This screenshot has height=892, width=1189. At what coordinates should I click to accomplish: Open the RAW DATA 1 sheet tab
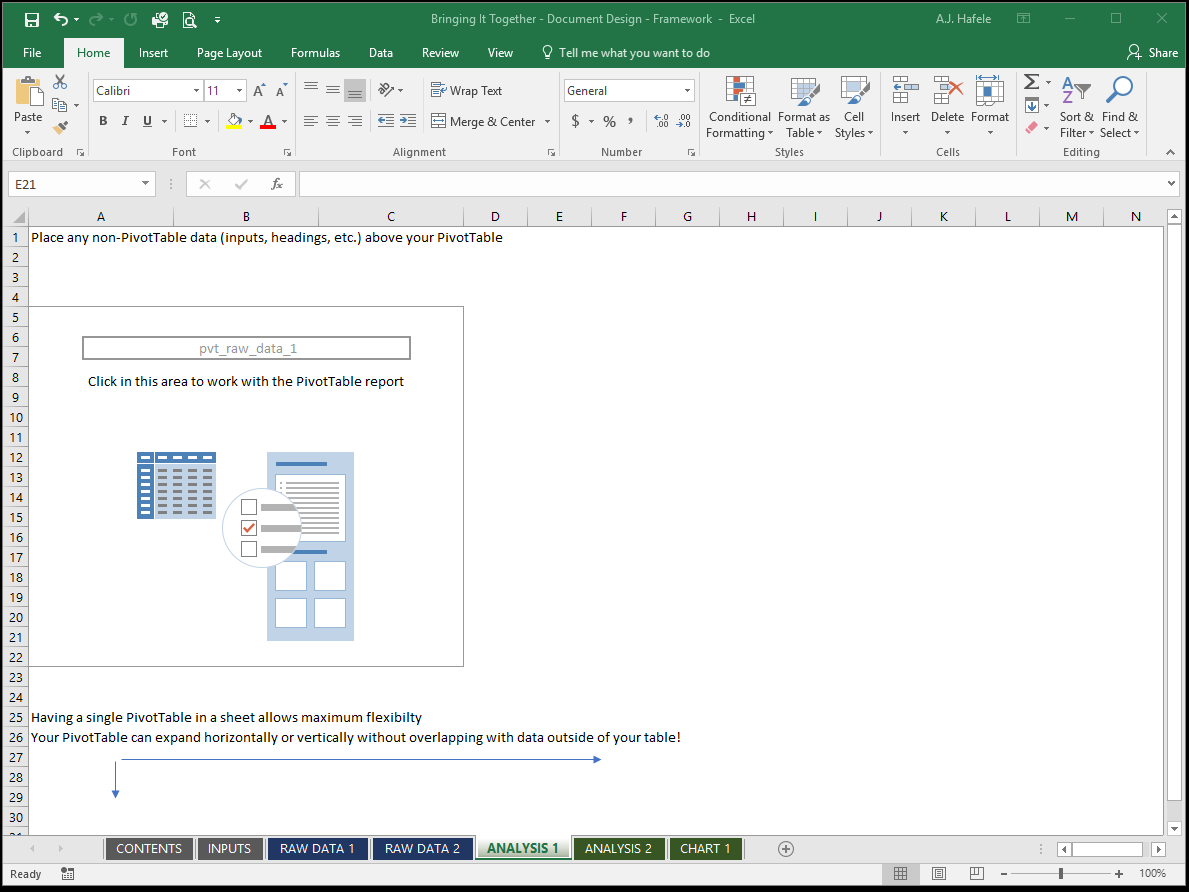(317, 848)
